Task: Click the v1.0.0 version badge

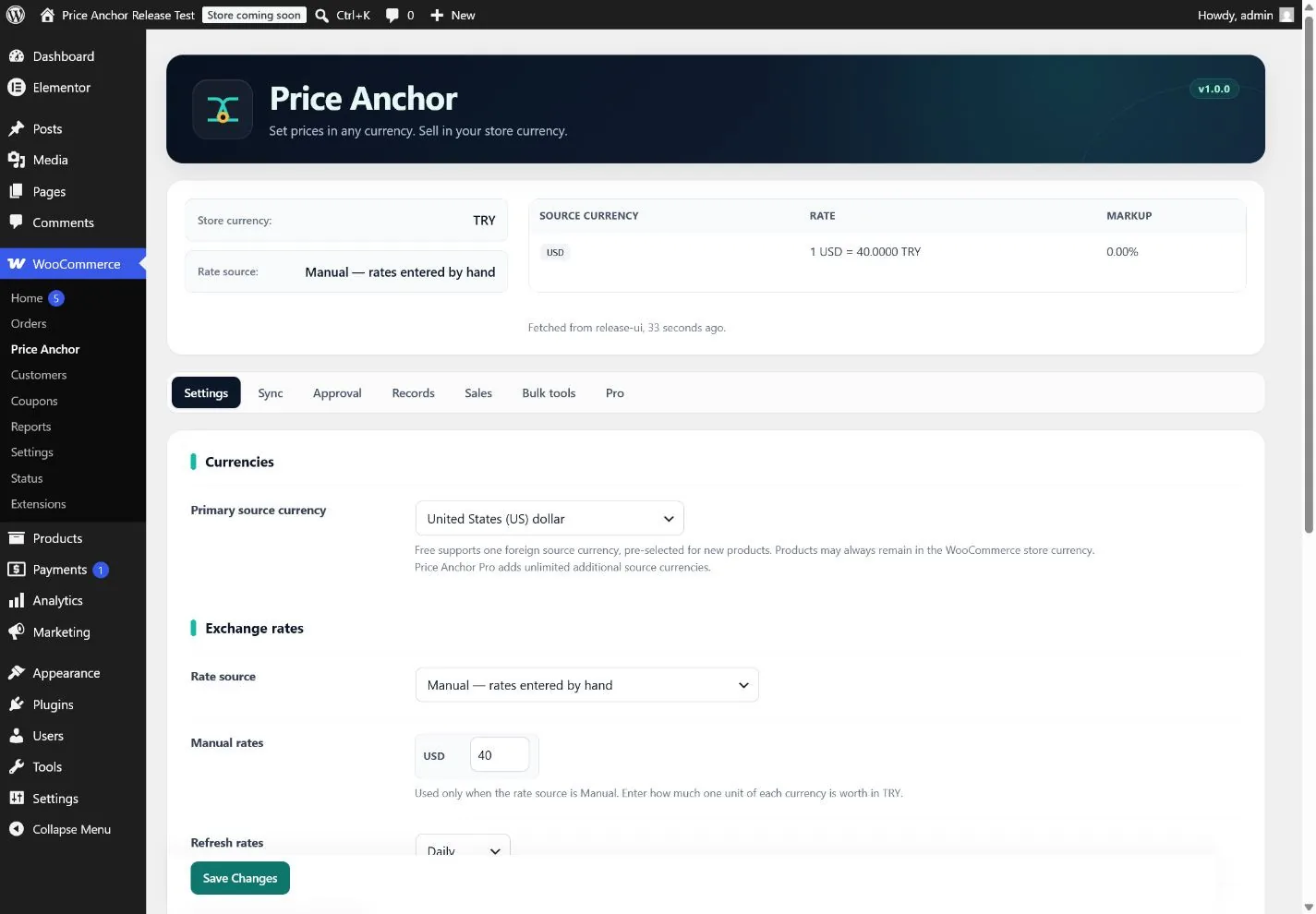Action: coord(1213,89)
